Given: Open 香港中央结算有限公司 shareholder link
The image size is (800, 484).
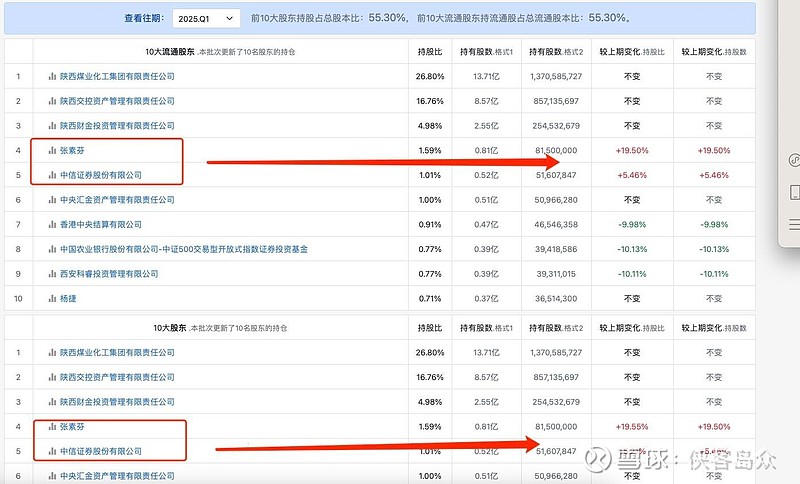Looking at the screenshot, I should coord(101,224).
